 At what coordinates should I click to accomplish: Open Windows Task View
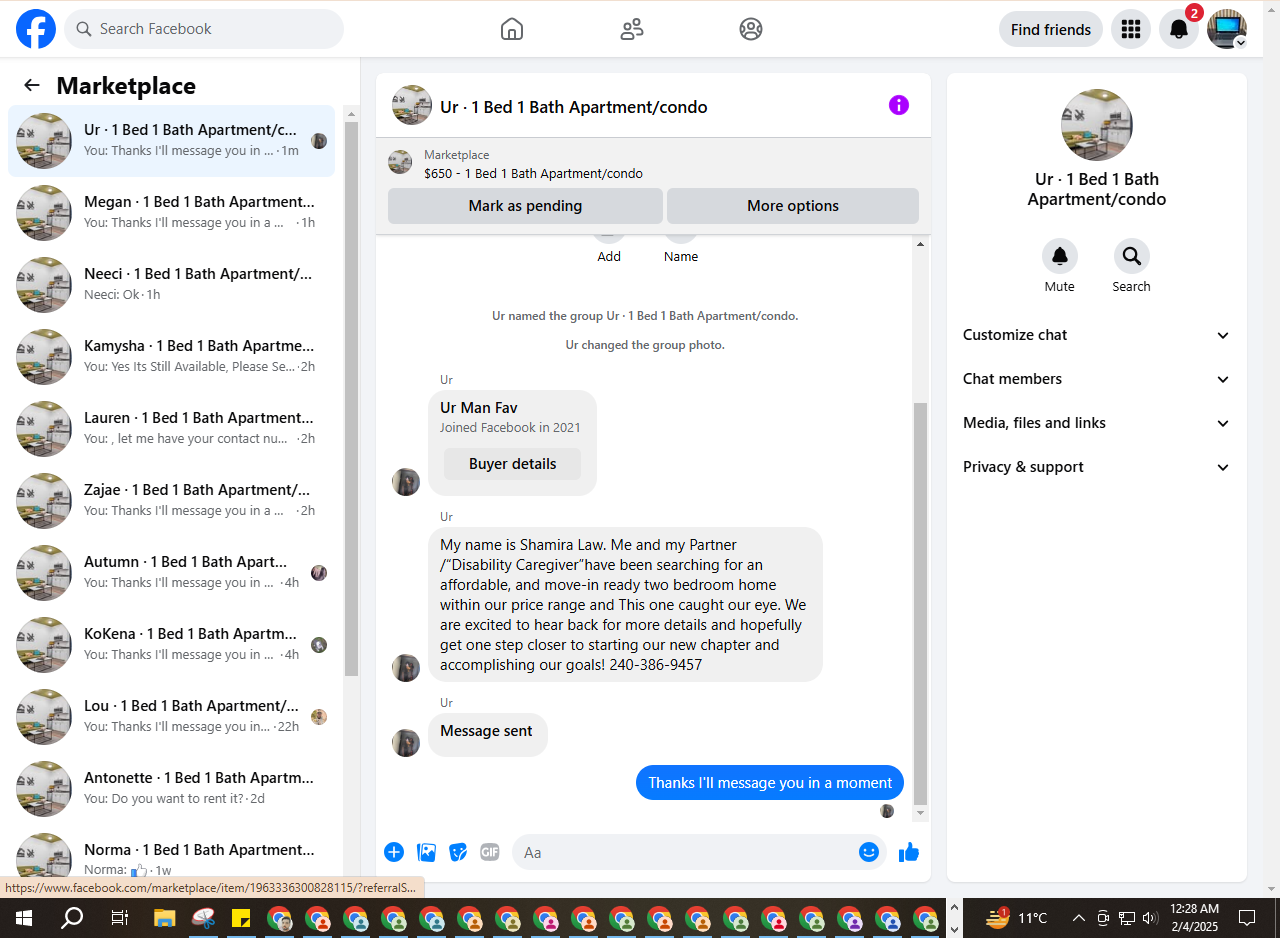click(x=119, y=917)
